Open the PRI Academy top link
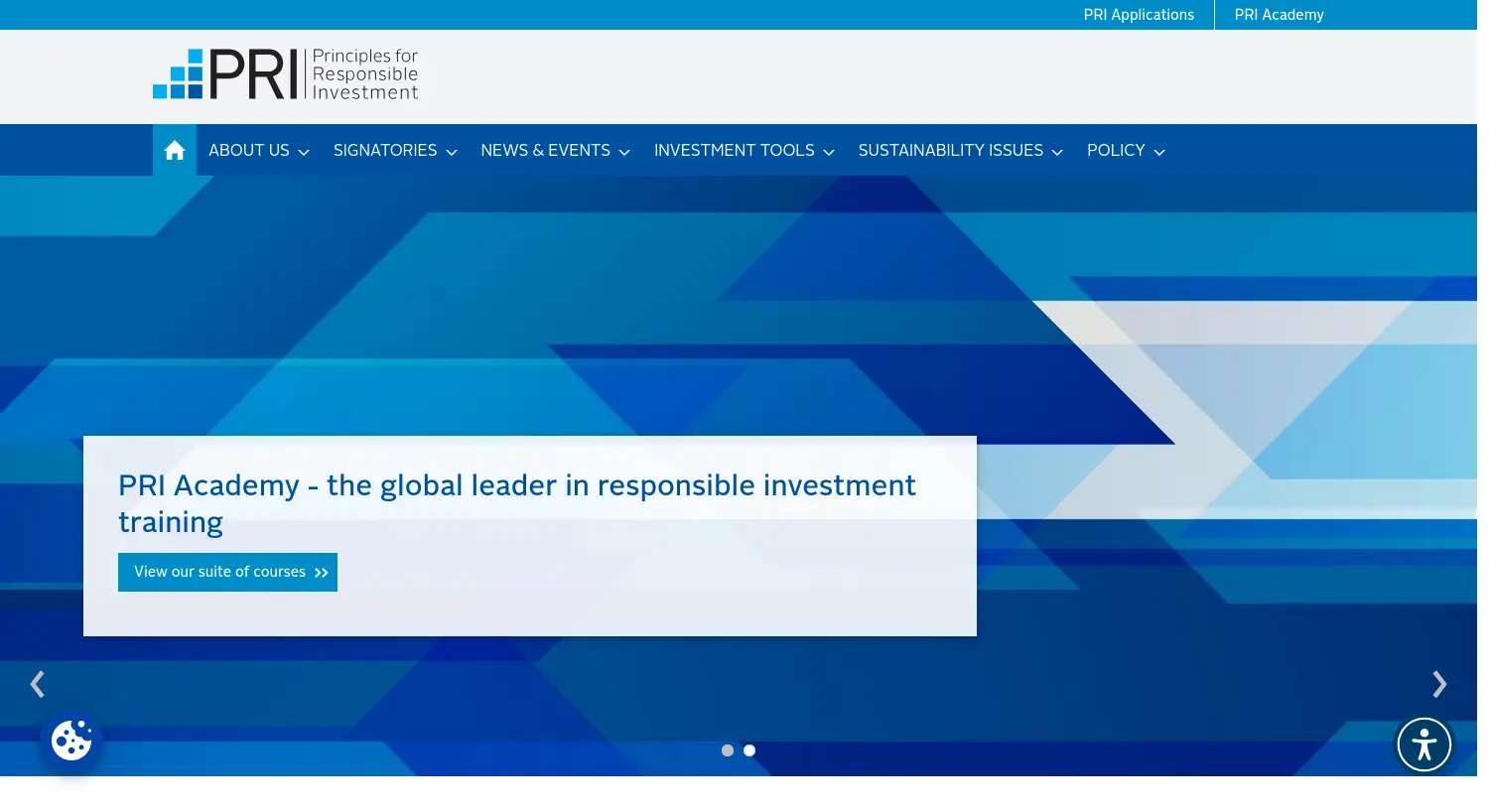 pyautogui.click(x=1279, y=15)
